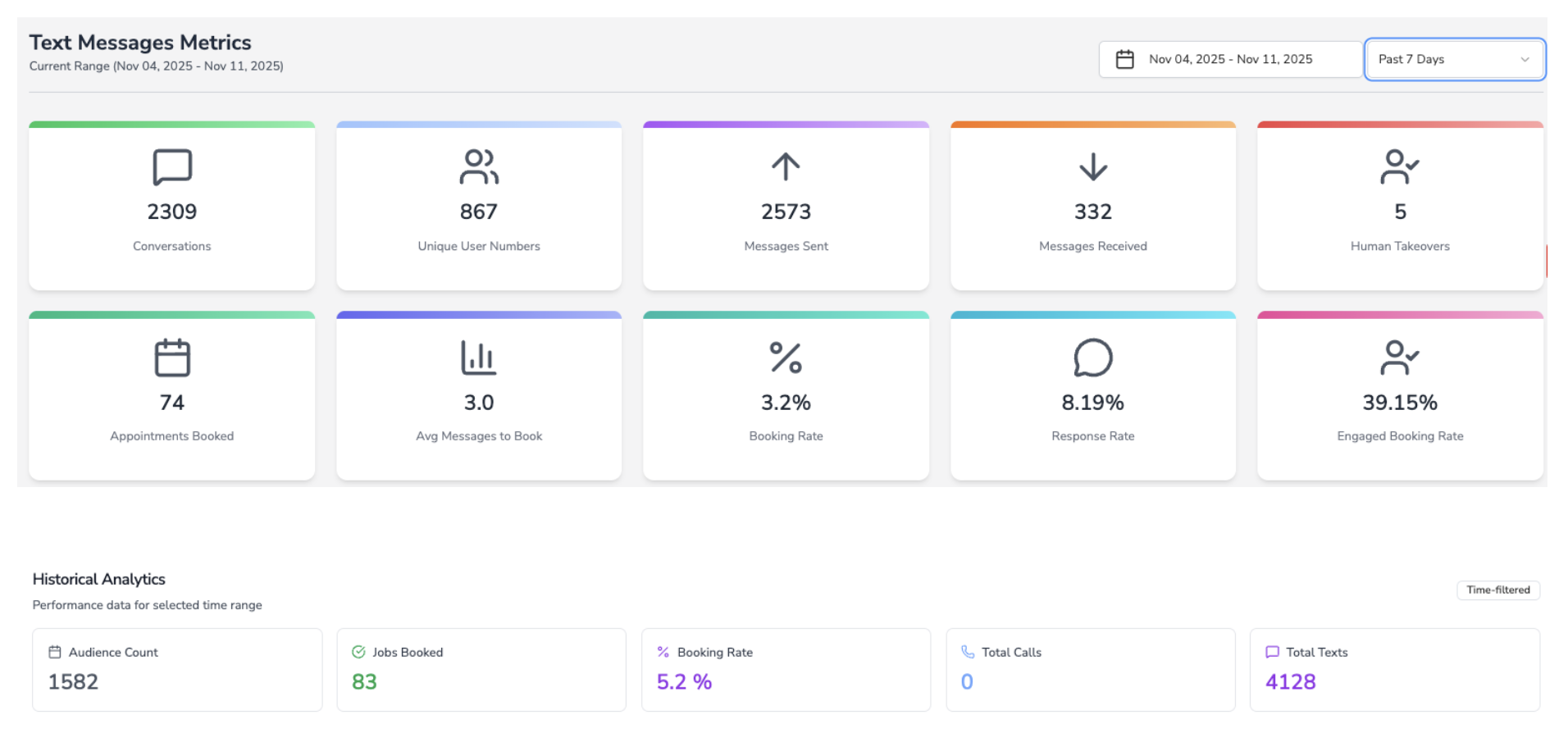
Task: Expand the time range selector chevron
Action: click(x=1525, y=59)
